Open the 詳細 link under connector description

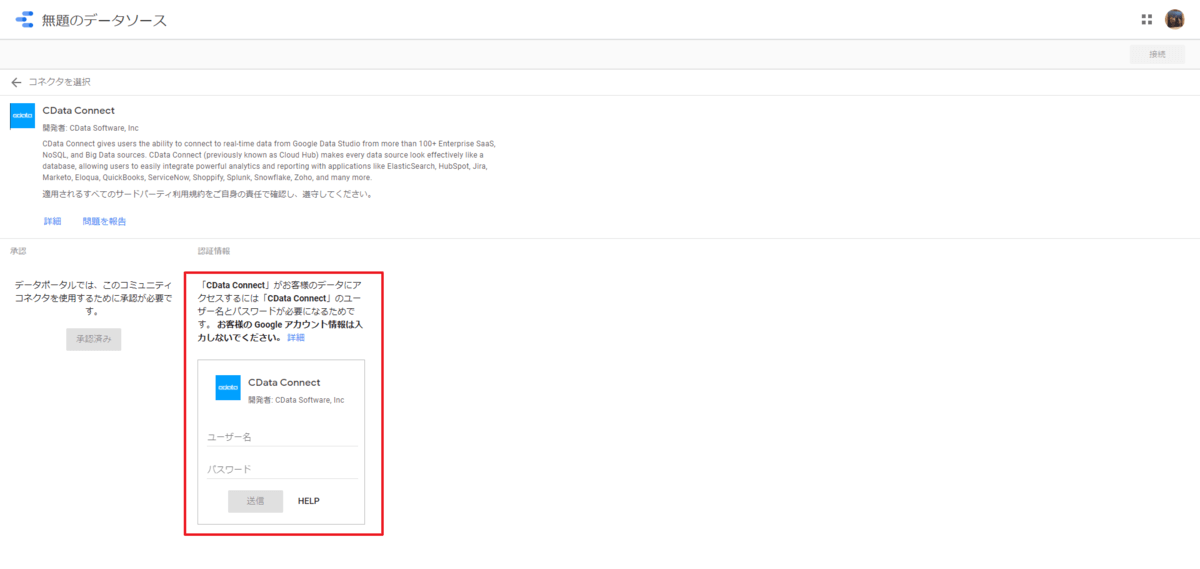point(52,221)
